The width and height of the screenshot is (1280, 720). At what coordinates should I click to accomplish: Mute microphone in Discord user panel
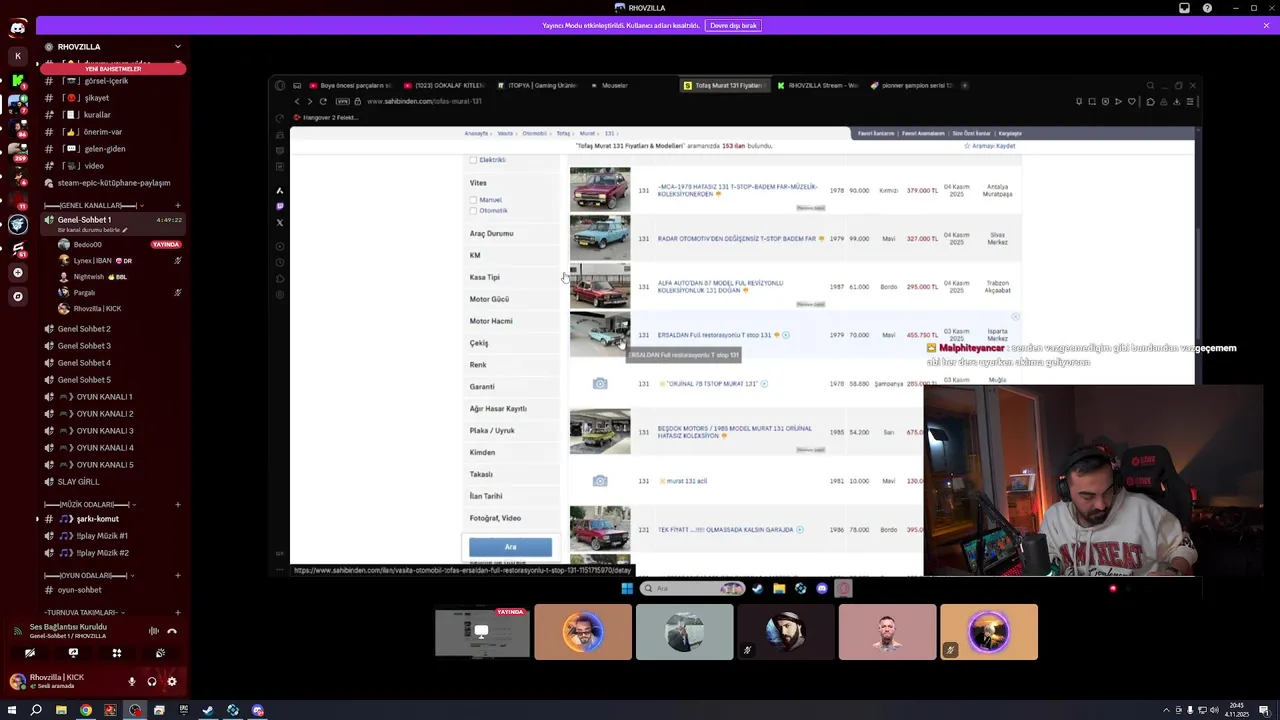[x=131, y=682]
